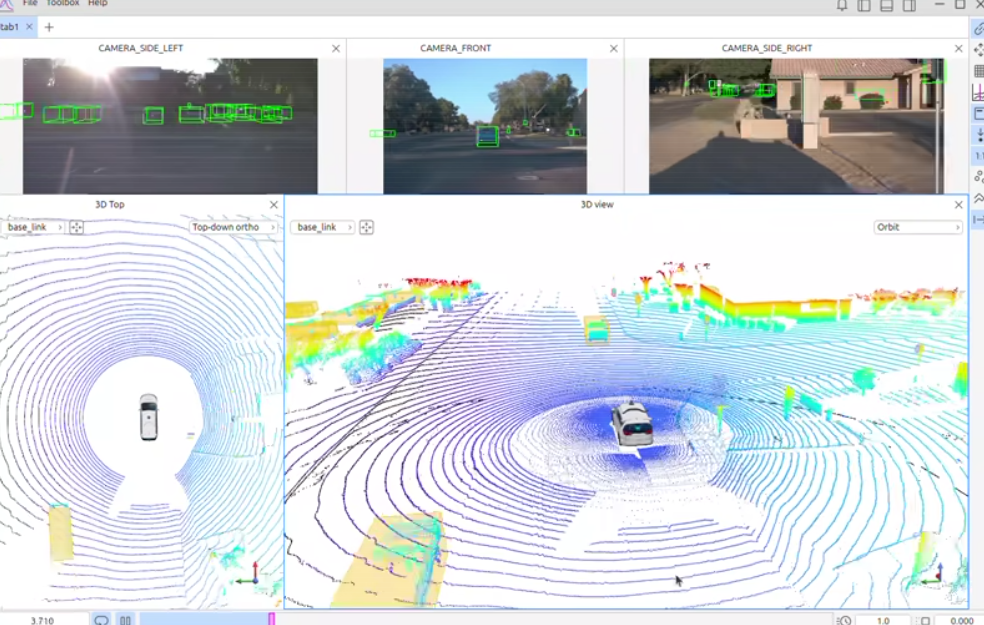
Task: Click the grid icon in right toolbar
Action: coord(978,71)
